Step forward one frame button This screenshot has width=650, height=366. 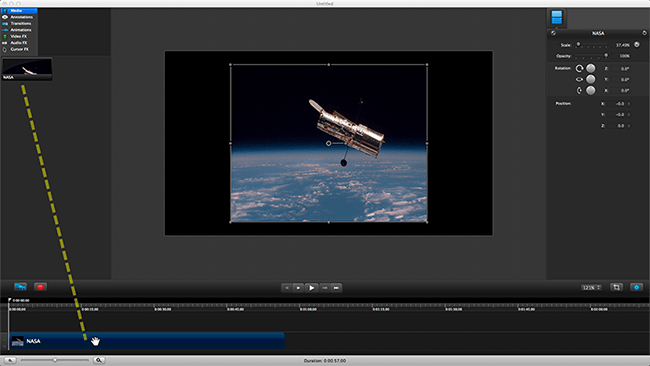click(x=325, y=288)
